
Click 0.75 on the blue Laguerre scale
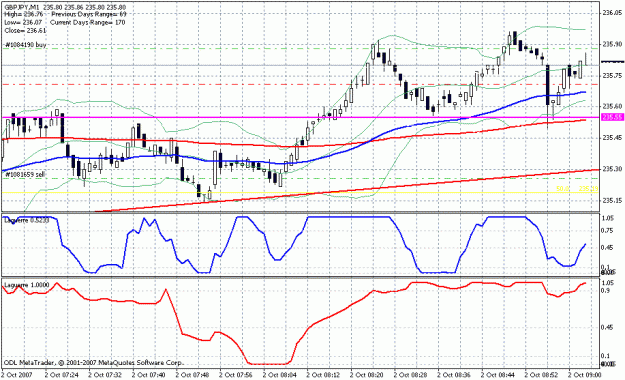pyautogui.click(x=607, y=230)
